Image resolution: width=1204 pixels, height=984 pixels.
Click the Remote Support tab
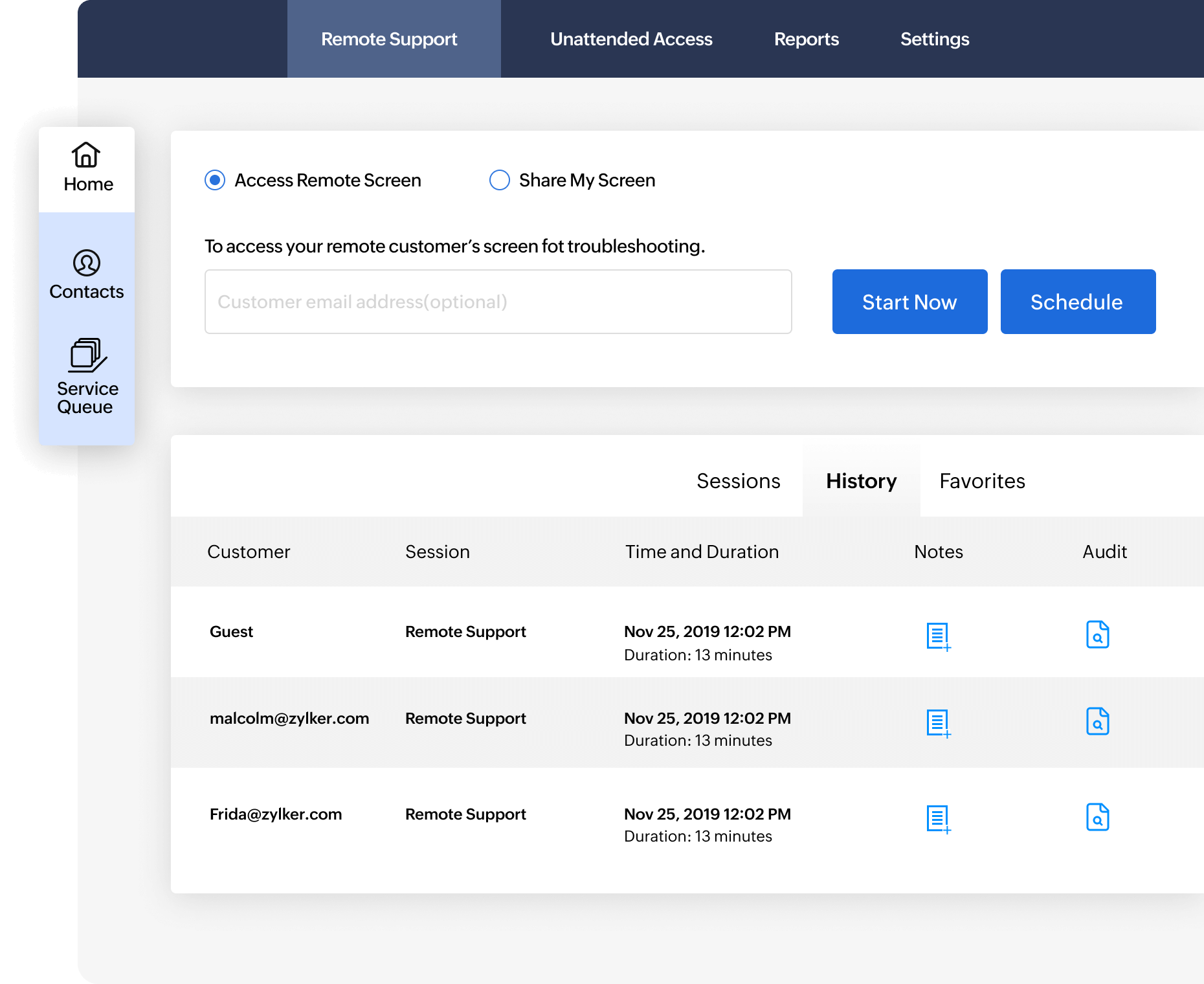pyautogui.click(x=389, y=39)
